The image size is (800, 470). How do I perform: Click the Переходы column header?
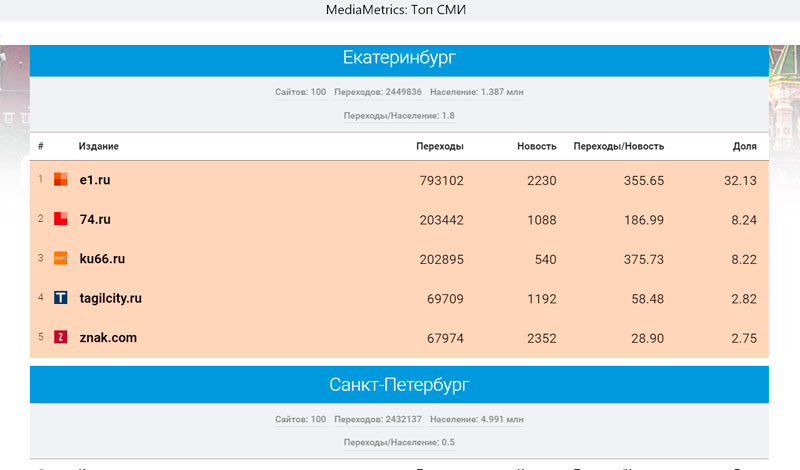point(440,146)
